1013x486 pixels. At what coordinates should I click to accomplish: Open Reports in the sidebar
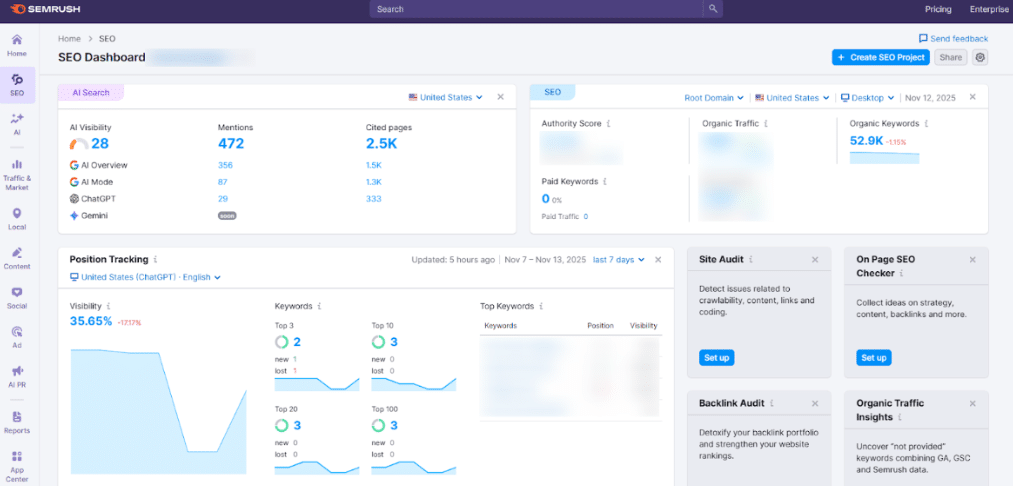17,423
